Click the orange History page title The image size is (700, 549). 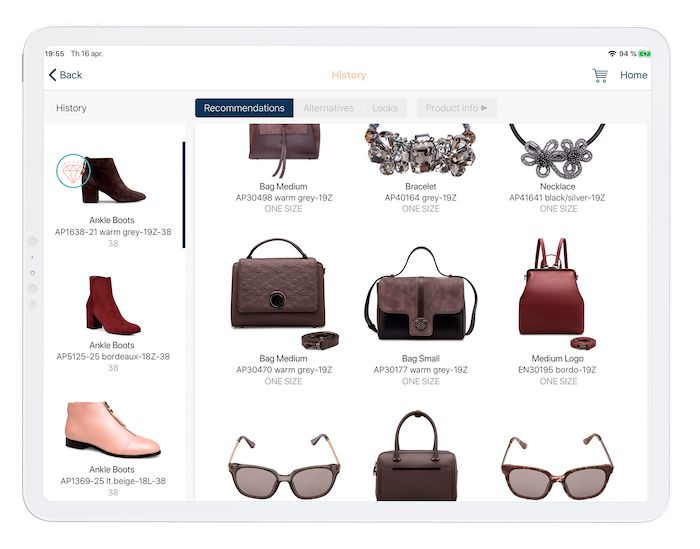[349, 75]
